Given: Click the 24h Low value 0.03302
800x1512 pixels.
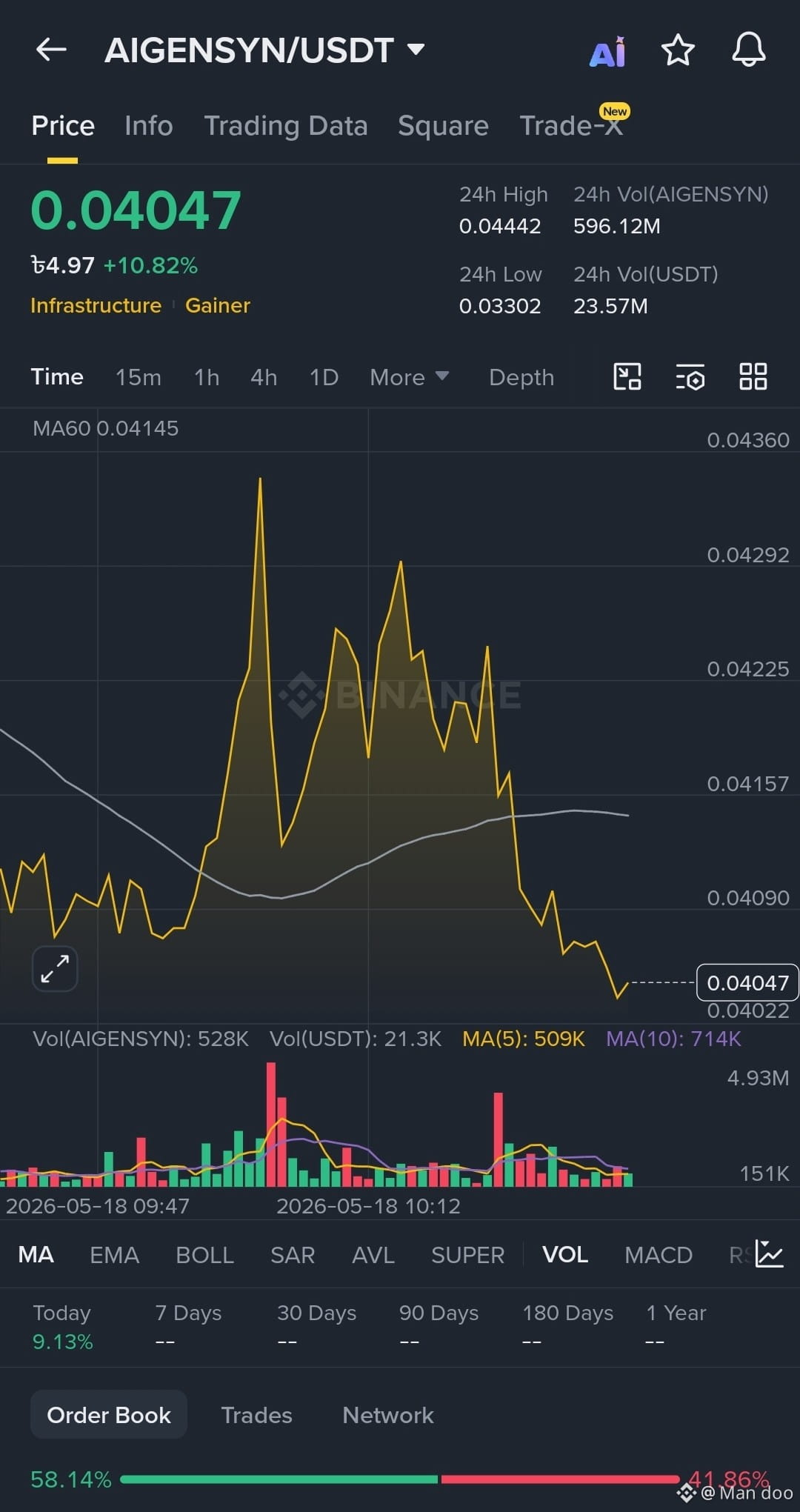Looking at the screenshot, I should coord(500,306).
